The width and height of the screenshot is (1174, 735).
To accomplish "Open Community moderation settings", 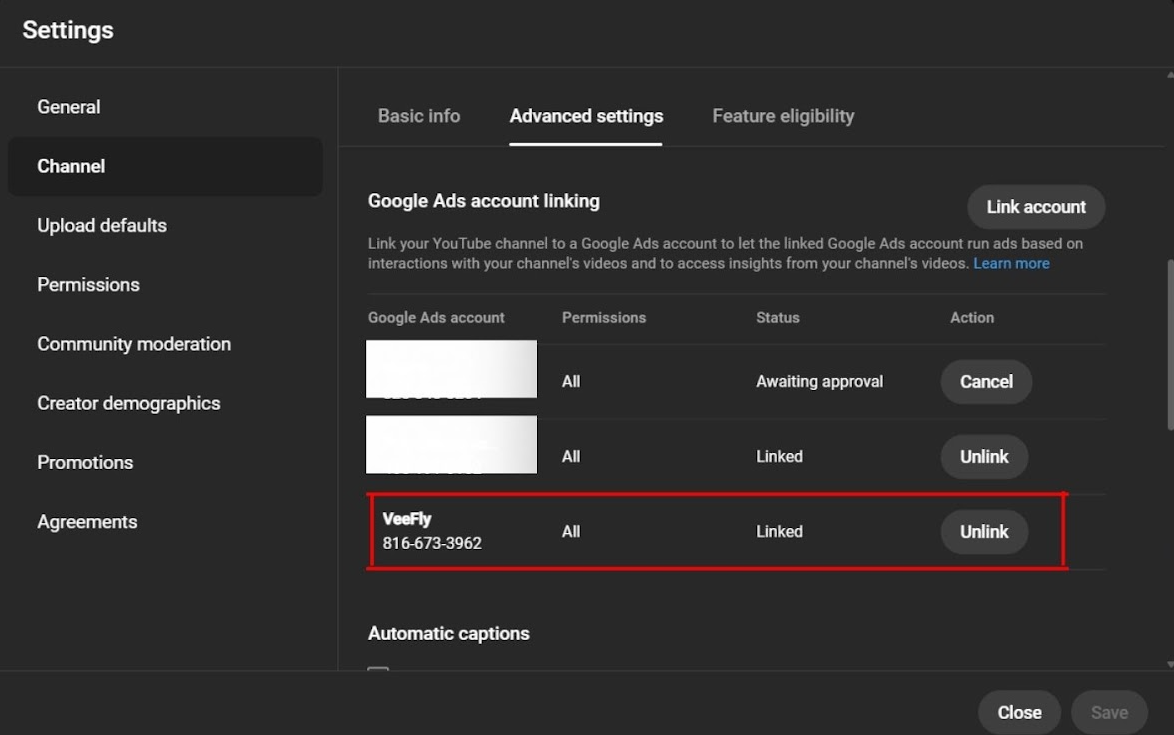I will click(165, 344).
